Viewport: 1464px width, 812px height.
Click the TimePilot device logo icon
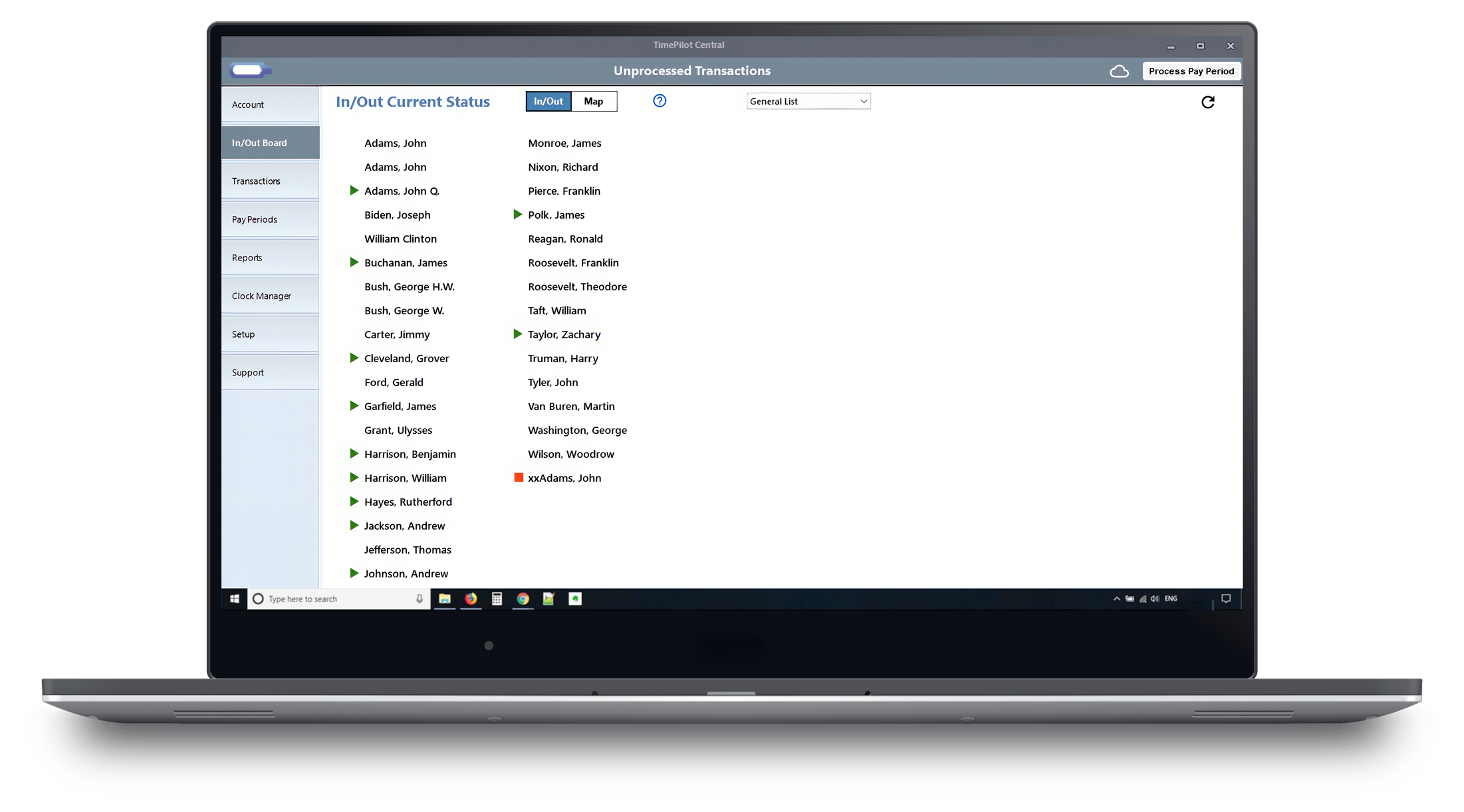250,70
